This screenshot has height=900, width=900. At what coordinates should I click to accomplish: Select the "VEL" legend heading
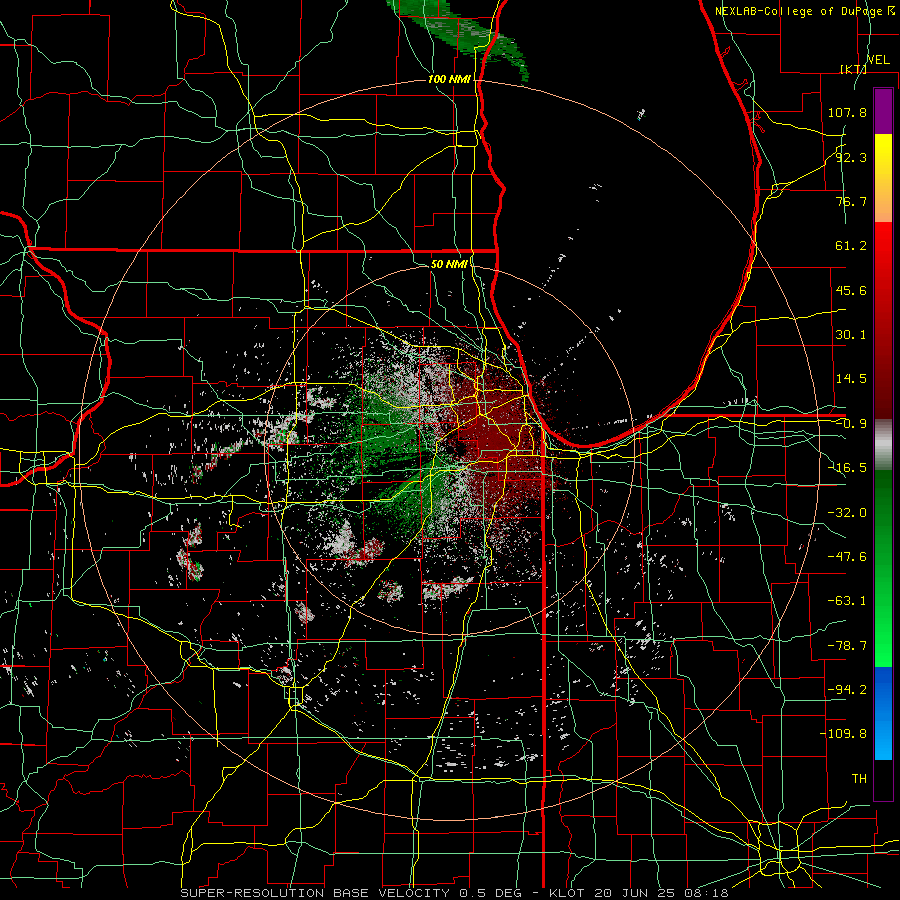click(878, 60)
